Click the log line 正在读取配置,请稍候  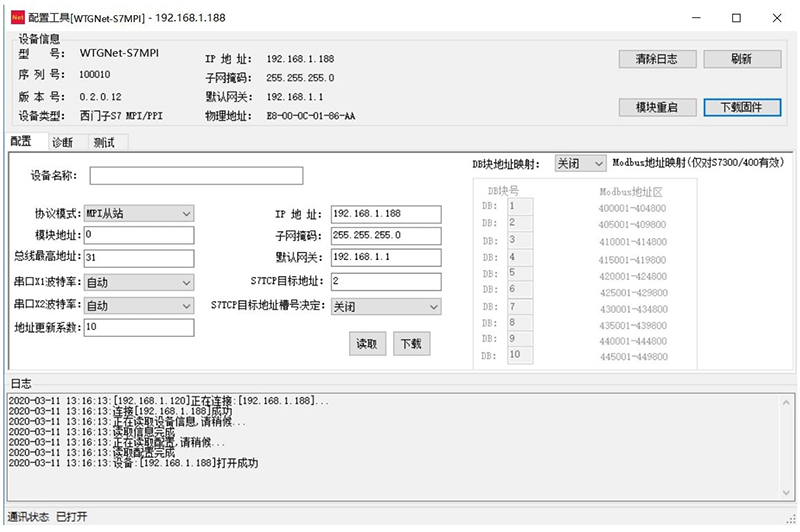click(117, 442)
